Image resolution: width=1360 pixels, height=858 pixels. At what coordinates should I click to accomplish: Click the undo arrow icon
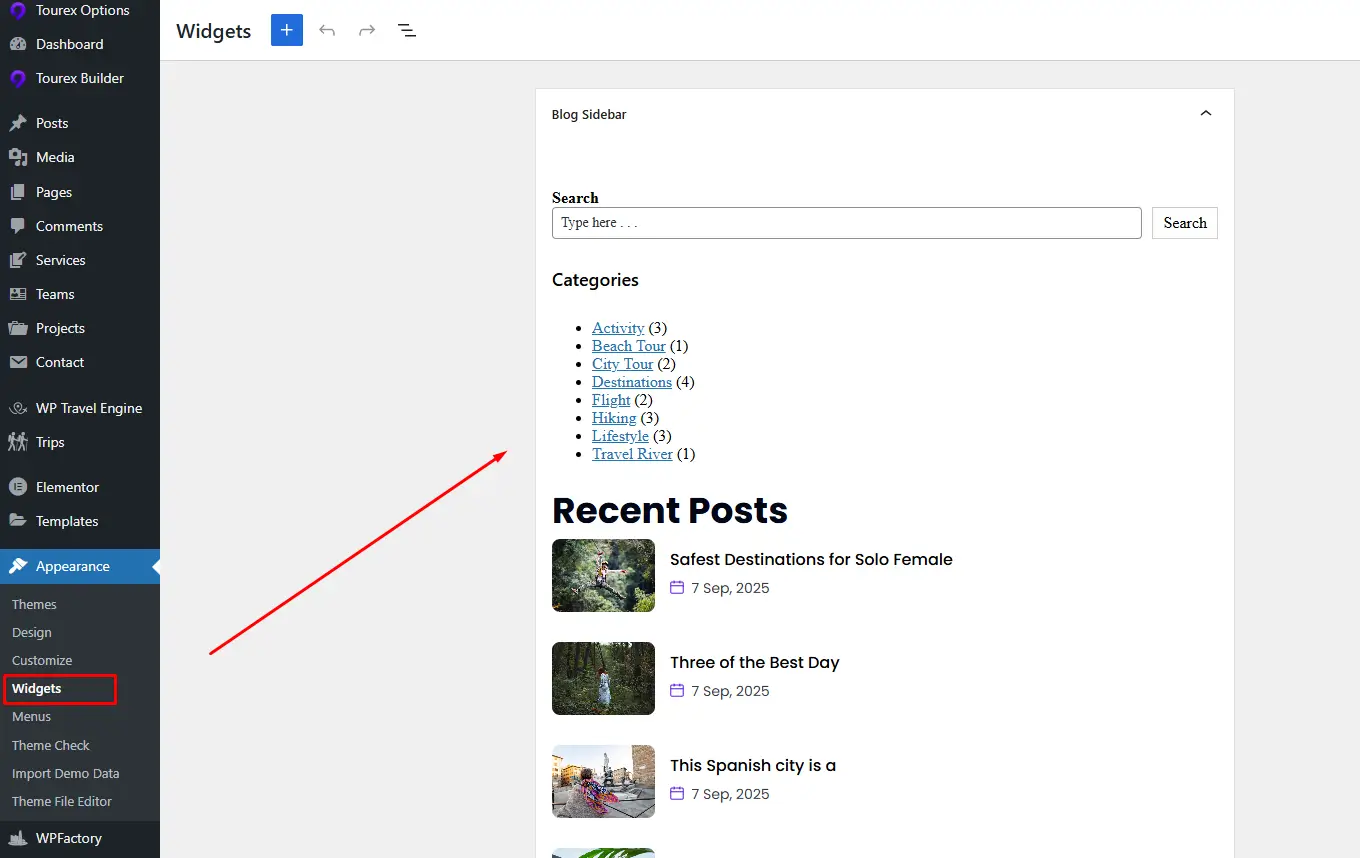pos(327,30)
